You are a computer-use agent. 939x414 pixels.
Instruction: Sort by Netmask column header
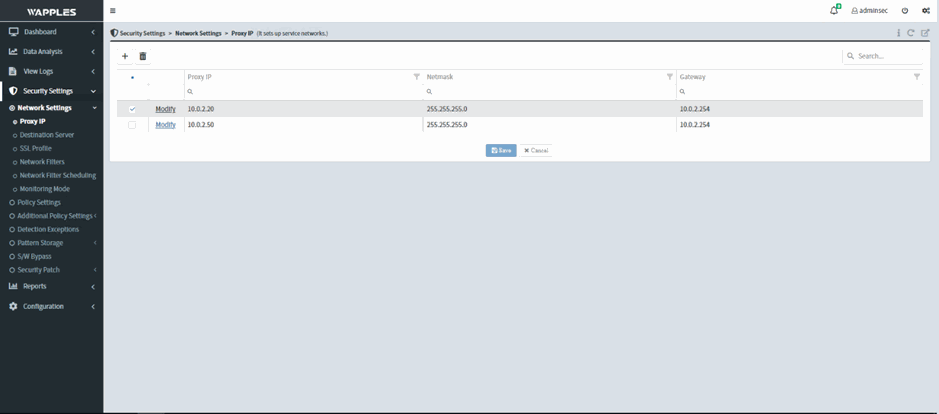click(440, 77)
